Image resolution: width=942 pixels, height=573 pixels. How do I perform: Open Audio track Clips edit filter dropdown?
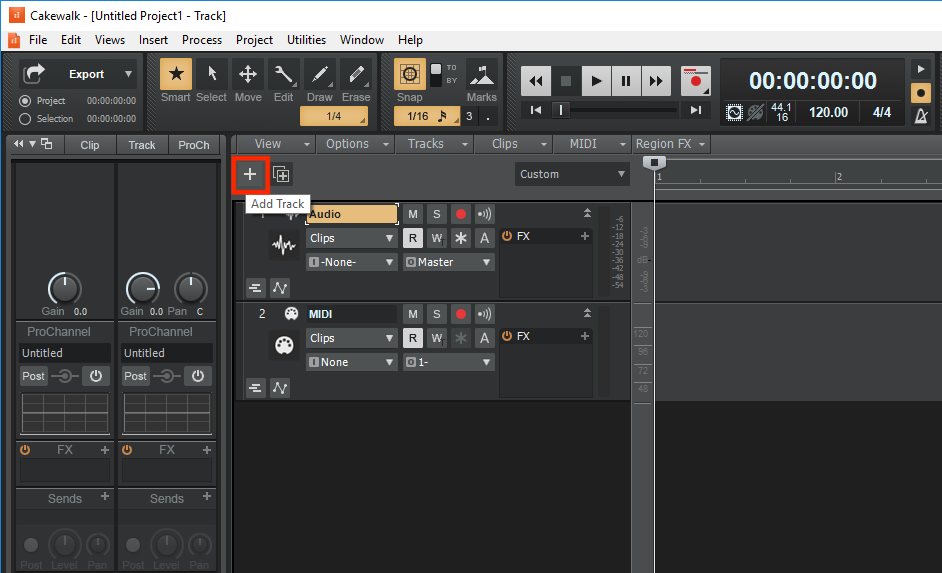[x=351, y=238]
